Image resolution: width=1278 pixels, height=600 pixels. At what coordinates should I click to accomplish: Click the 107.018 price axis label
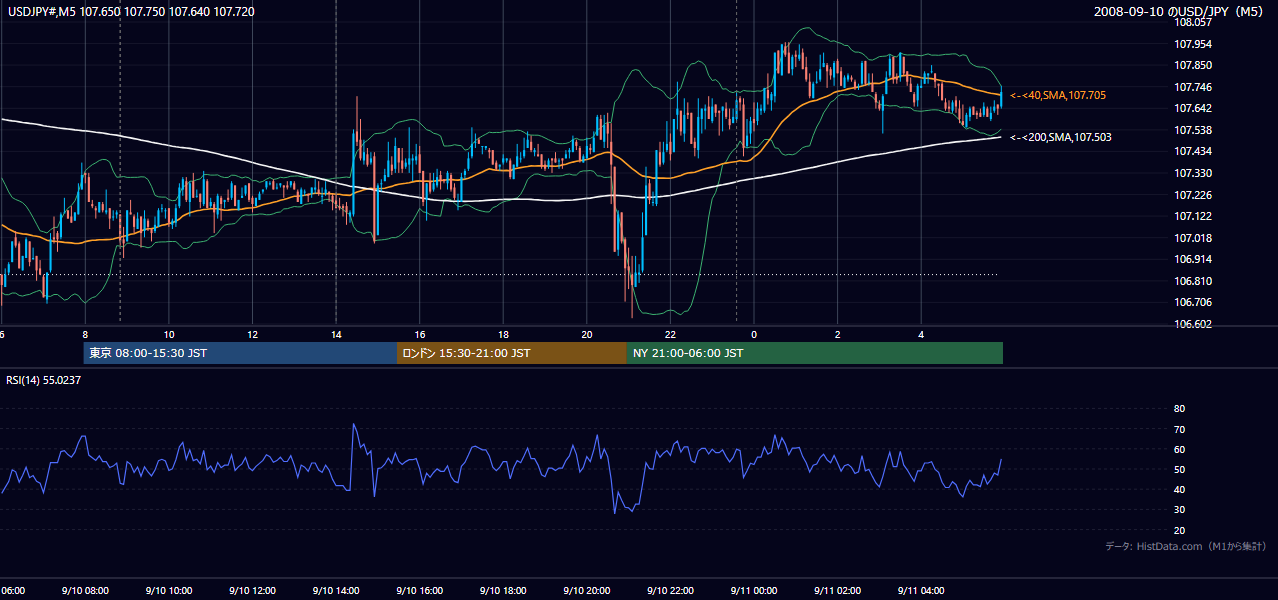pyautogui.click(x=1192, y=238)
